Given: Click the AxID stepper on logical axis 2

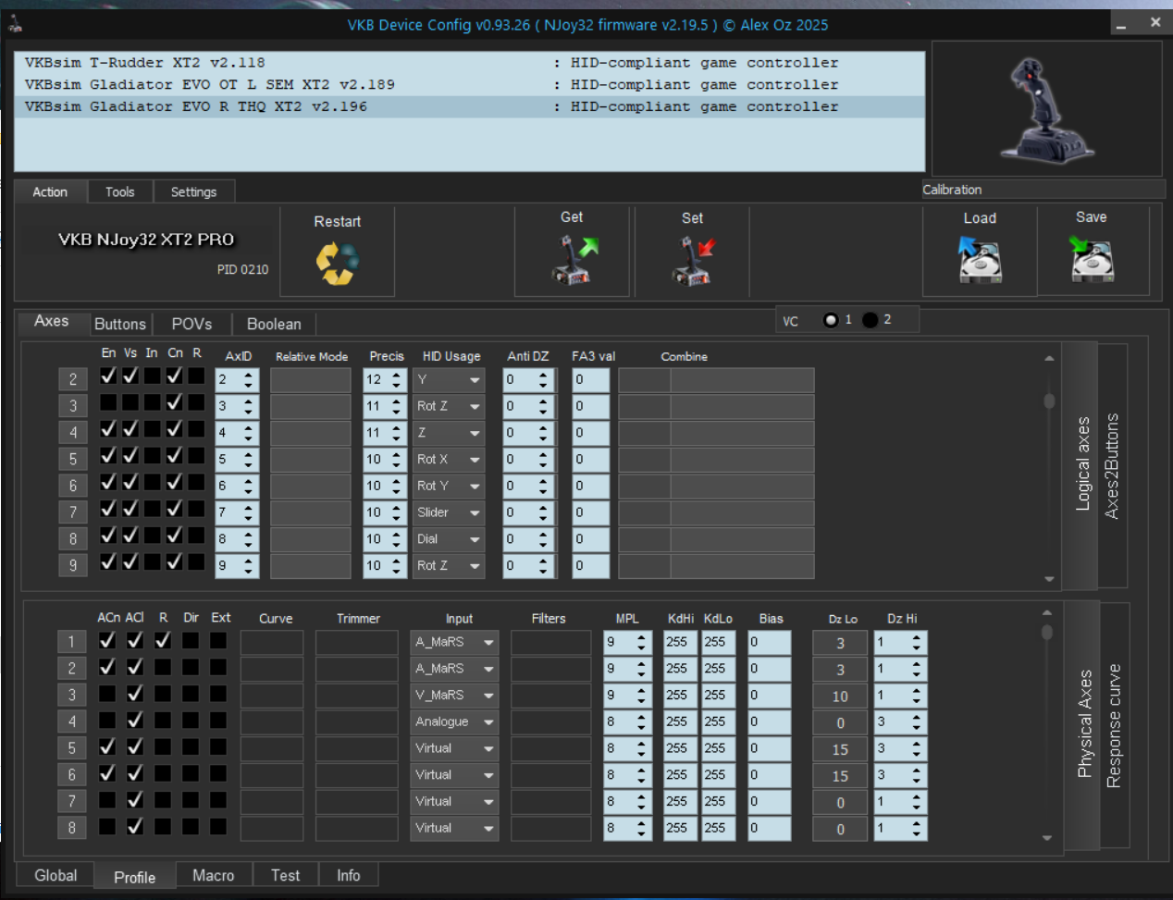Looking at the screenshot, I should [x=248, y=380].
